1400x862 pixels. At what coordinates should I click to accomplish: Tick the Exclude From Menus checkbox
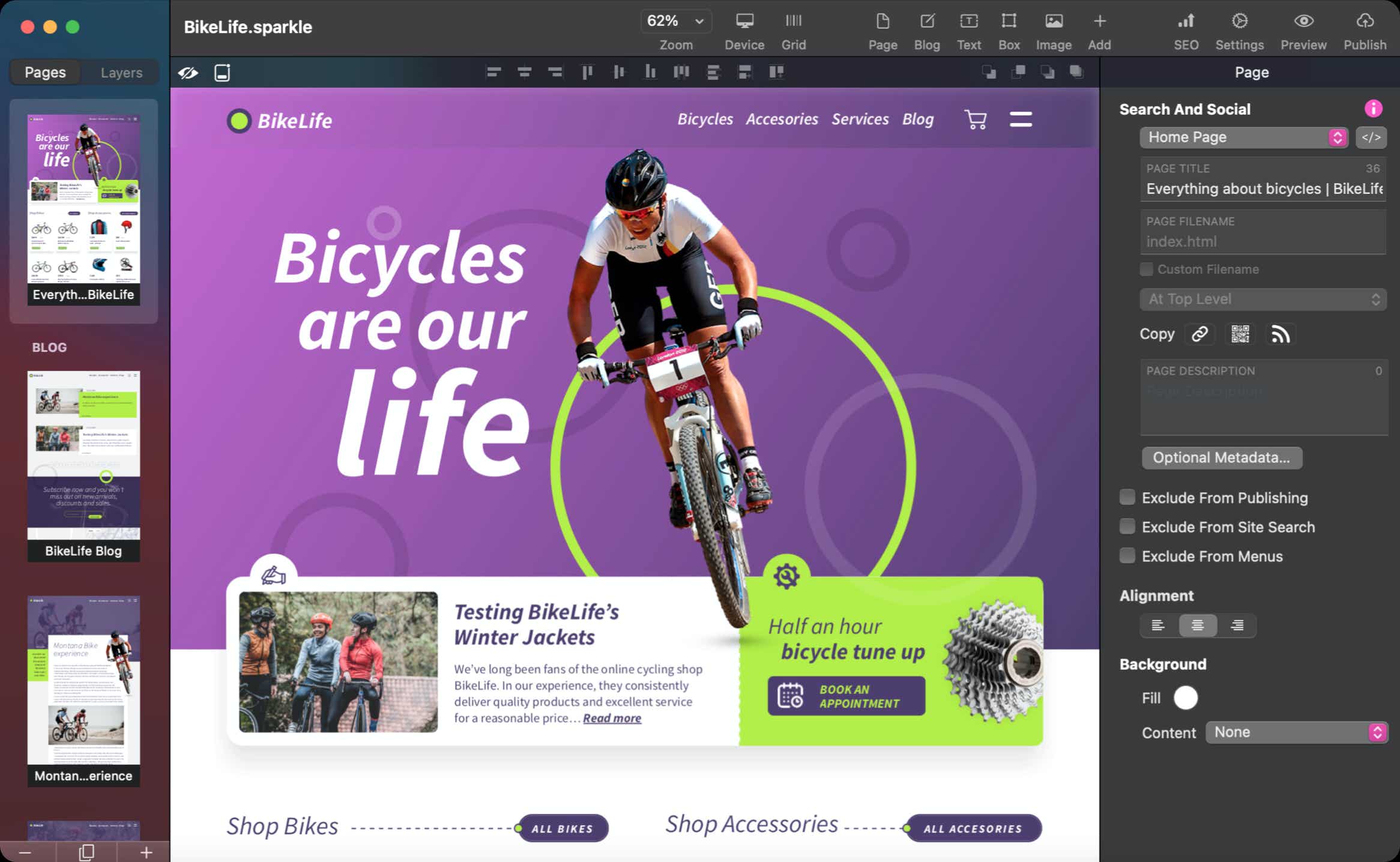pos(1127,556)
